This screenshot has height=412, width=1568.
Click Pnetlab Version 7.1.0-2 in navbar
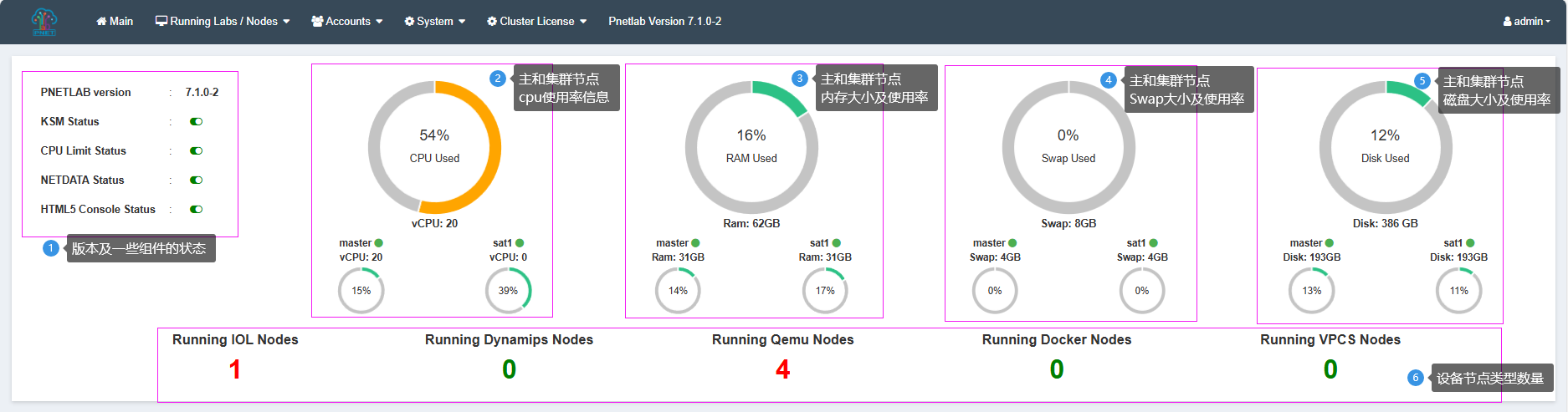[x=665, y=22]
